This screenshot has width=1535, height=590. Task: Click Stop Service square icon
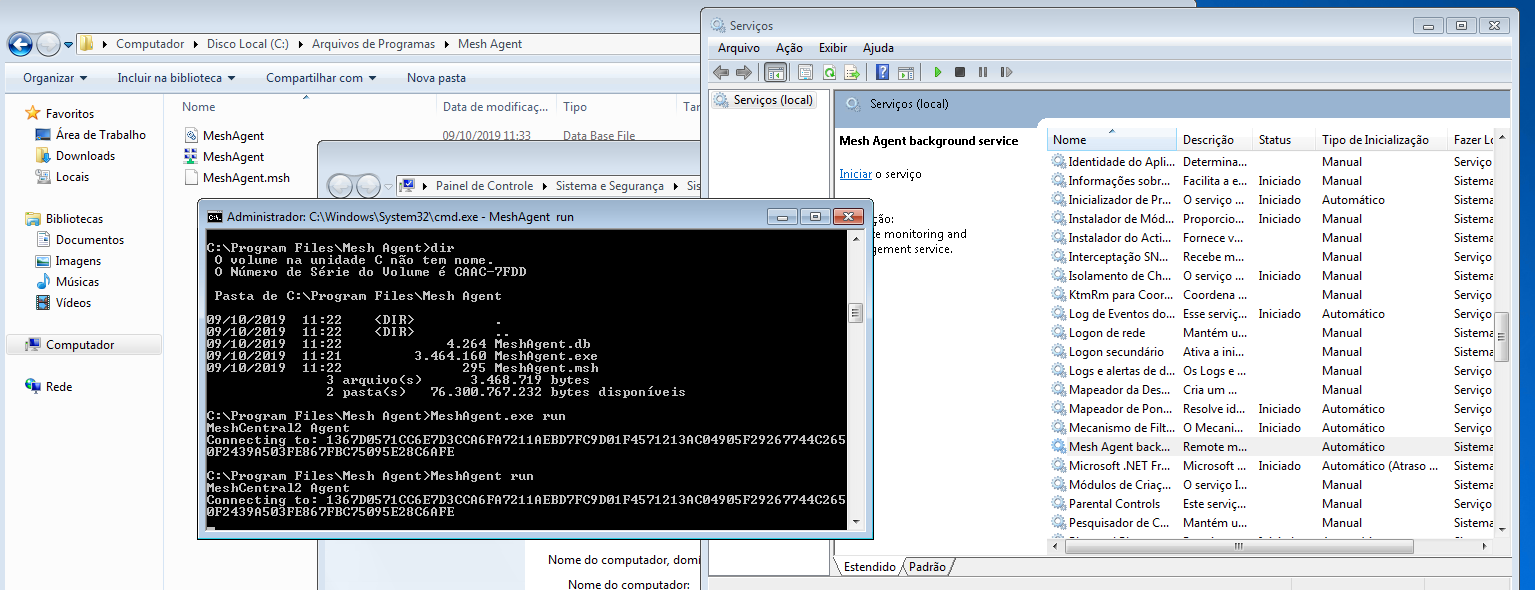pyautogui.click(x=960, y=72)
